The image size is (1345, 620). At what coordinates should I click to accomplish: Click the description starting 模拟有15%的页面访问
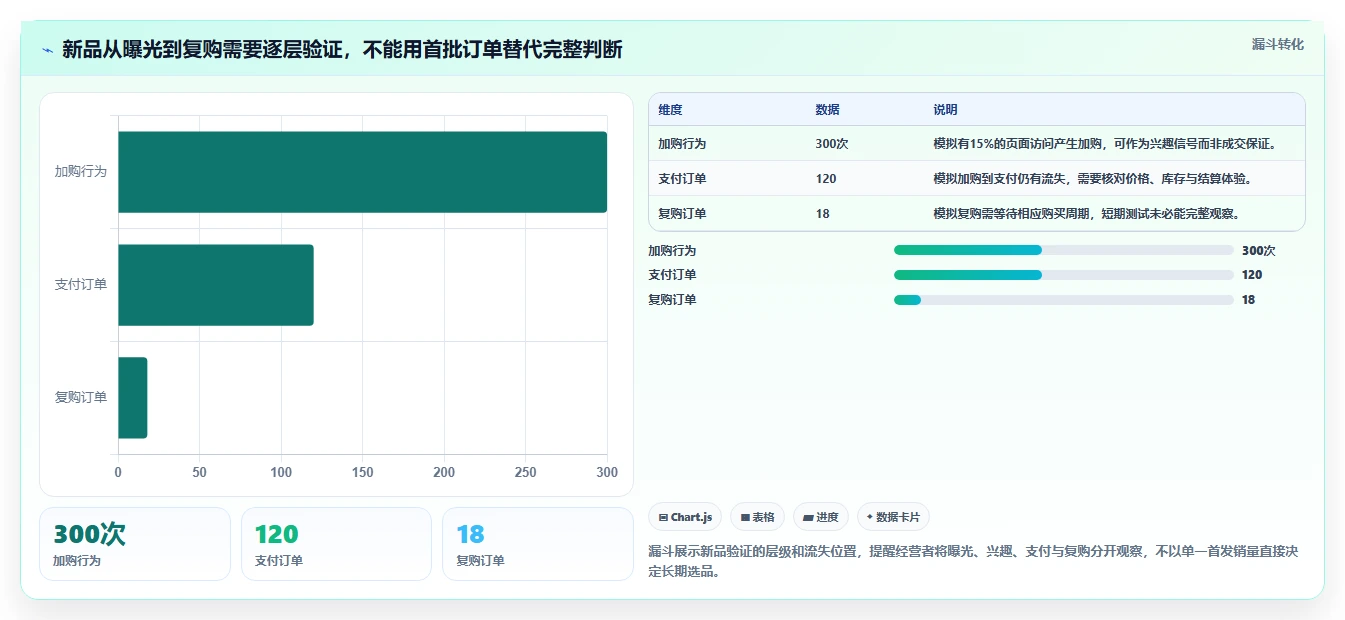click(1105, 144)
